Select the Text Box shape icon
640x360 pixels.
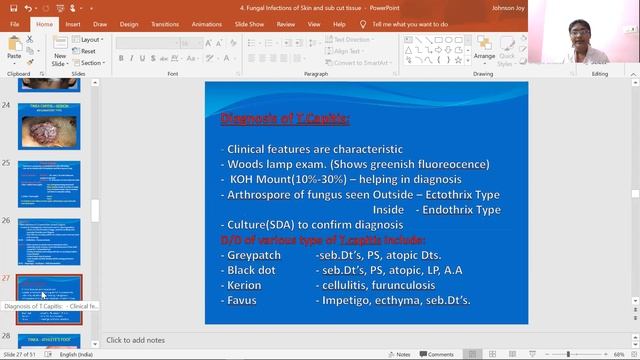pyautogui.click(x=408, y=40)
